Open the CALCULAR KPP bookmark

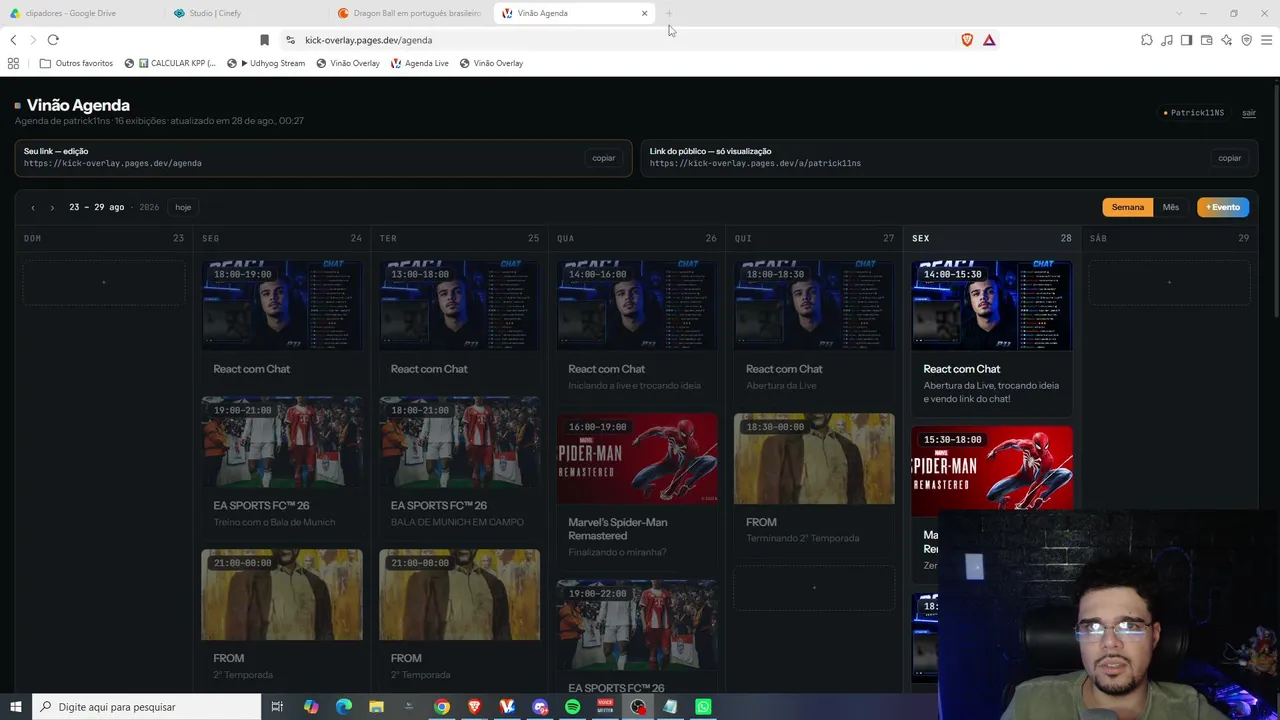click(x=171, y=63)
